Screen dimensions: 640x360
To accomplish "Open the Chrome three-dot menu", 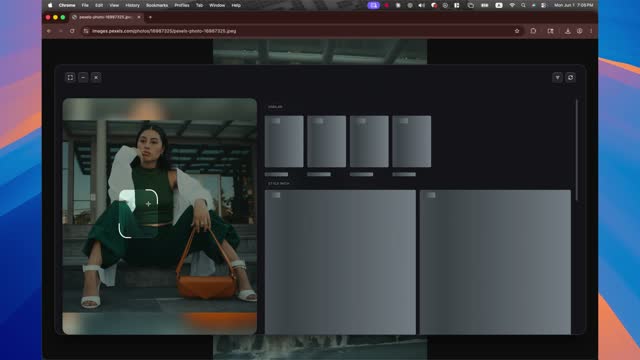I will (x=591, y=31).
